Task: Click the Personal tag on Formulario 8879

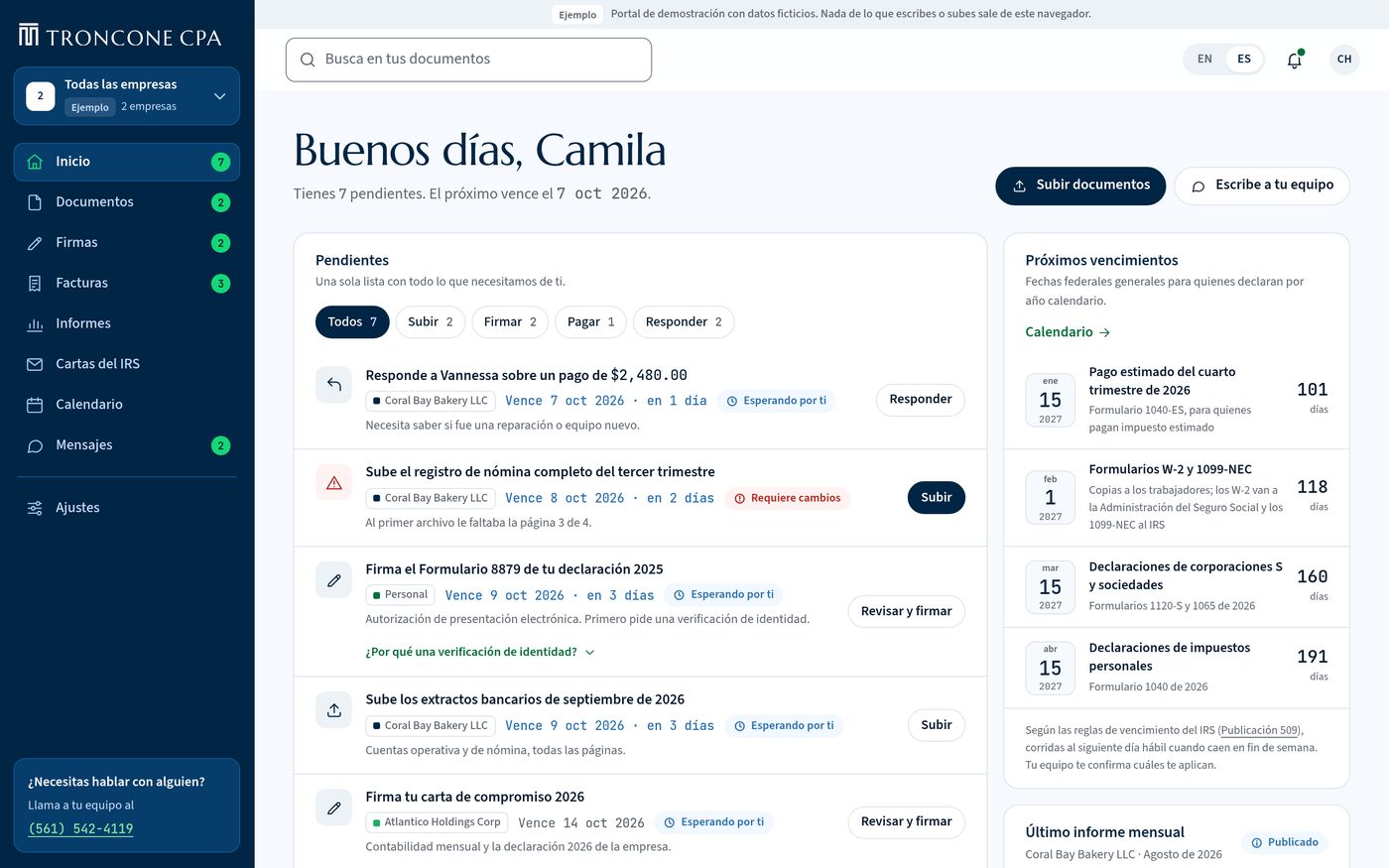Action: click(x=401, y=595)
